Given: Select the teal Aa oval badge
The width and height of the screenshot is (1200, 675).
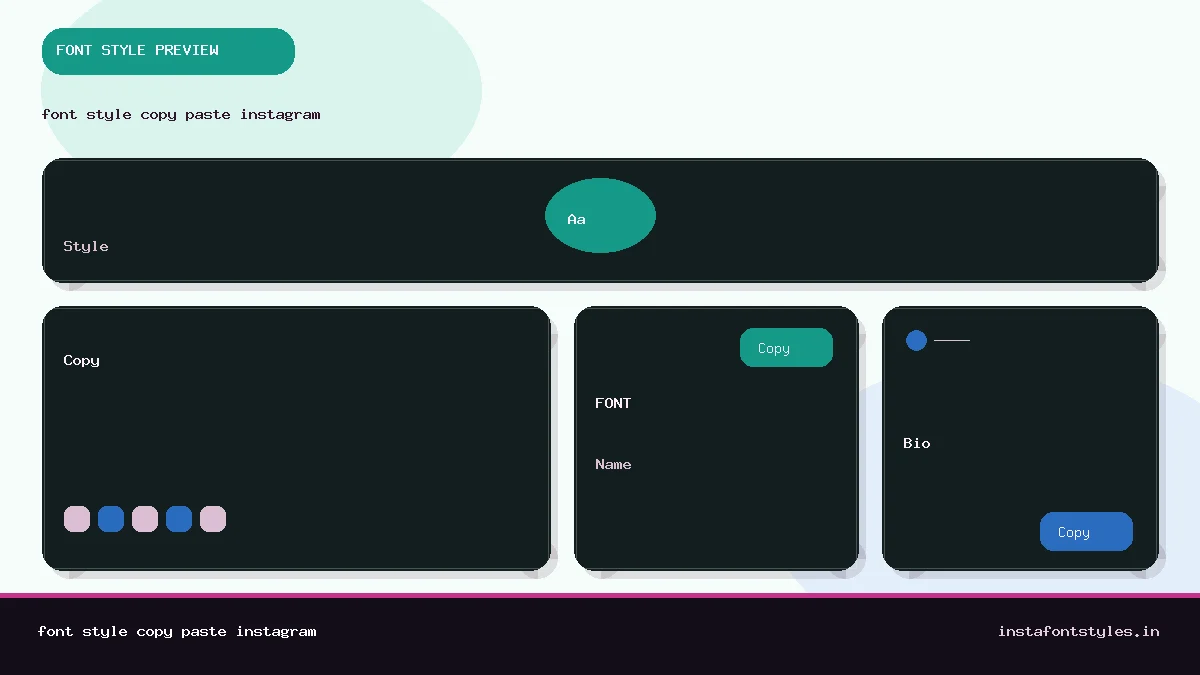Looking at the screenshot, I should (600, 215).
